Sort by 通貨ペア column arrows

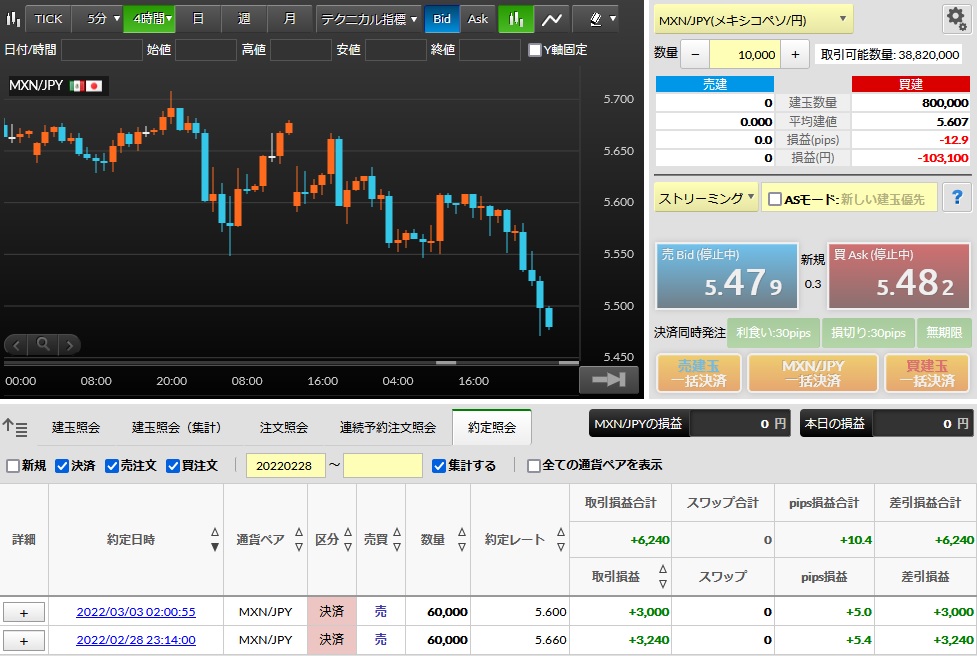coord(299,540)
